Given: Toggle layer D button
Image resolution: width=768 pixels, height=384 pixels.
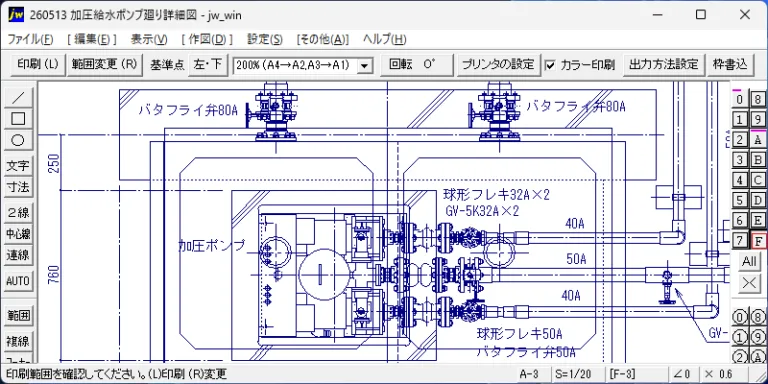Looking at the screenshot, I should pos(758,200).
